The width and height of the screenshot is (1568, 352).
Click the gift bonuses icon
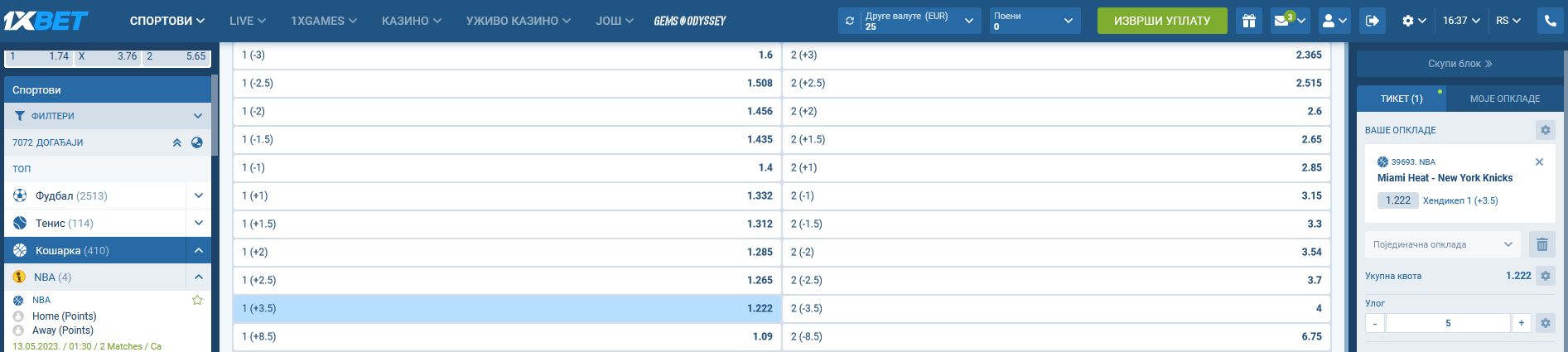tap(1248, 21)
